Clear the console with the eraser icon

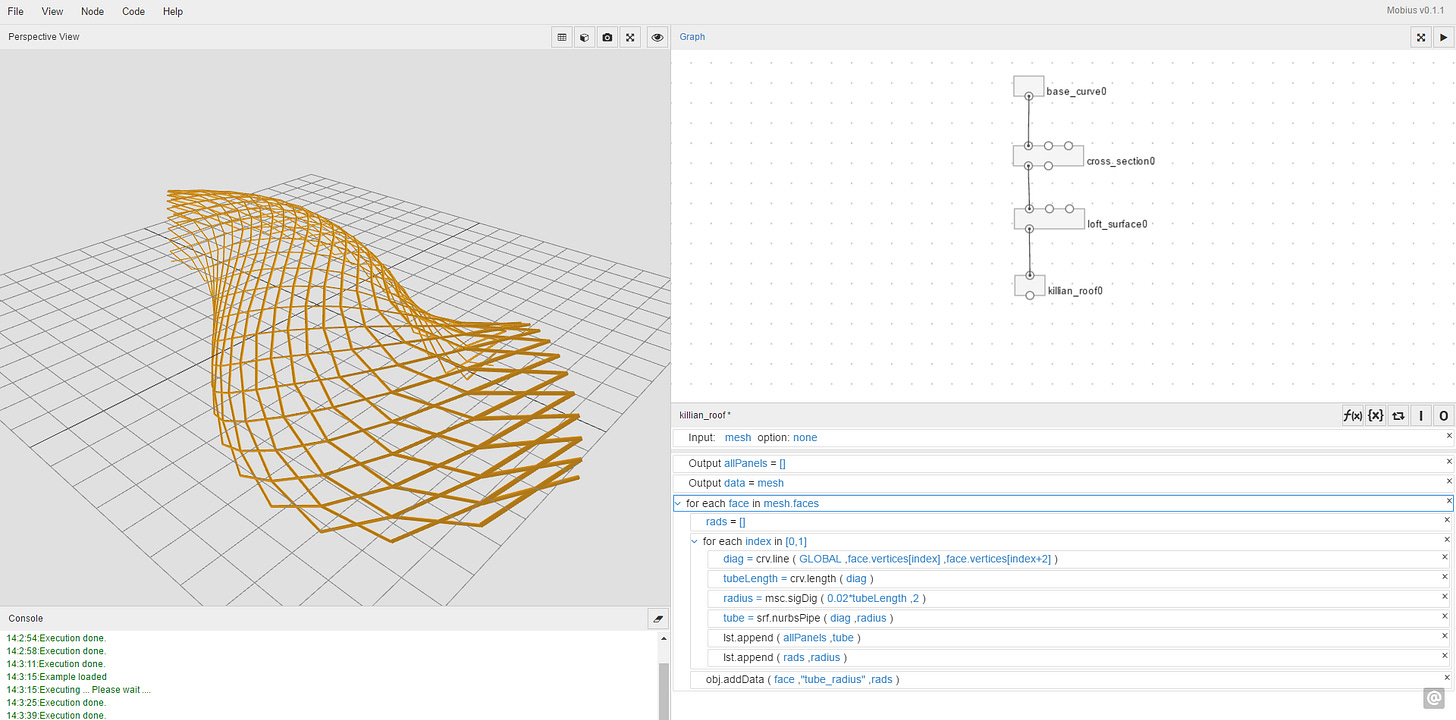pyautogui.click(x=657, y=618)
